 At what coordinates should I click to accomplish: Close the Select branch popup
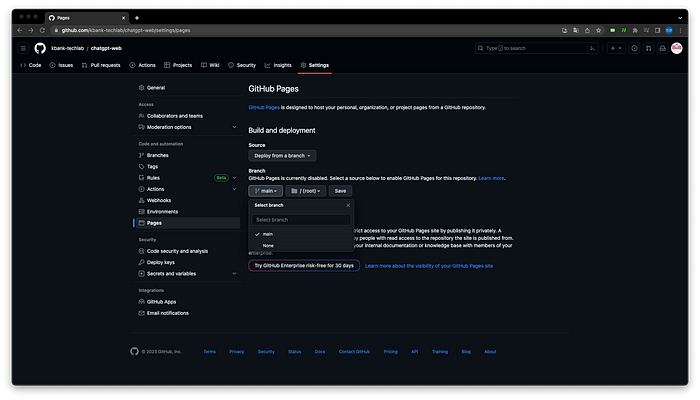[x=348, y=204]
